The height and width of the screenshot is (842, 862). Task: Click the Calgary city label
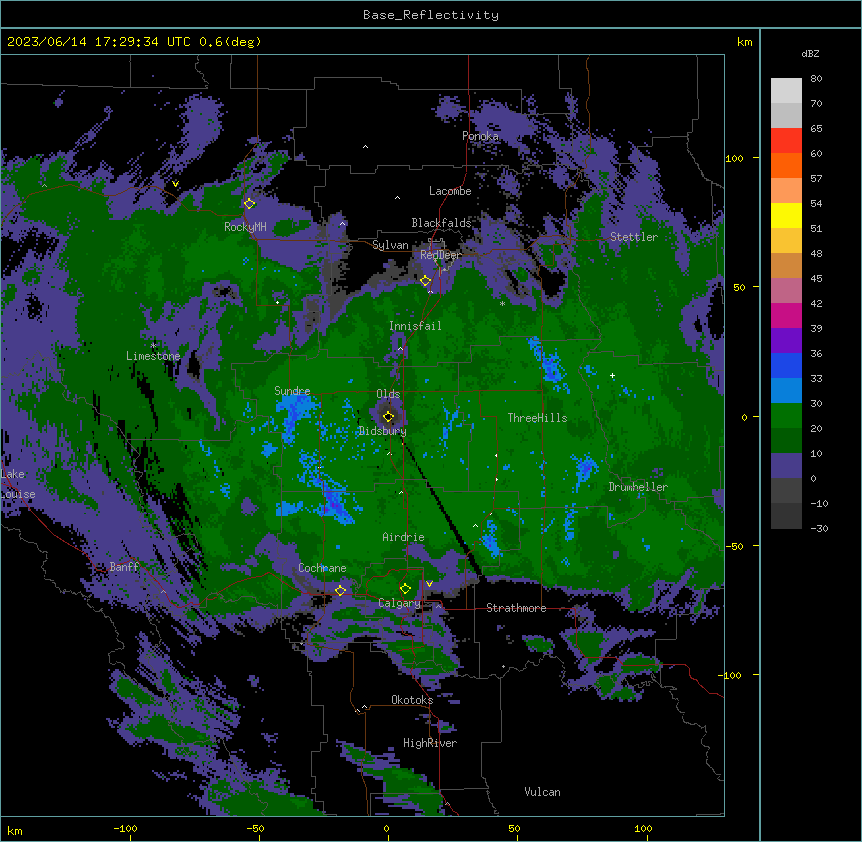click(x=399, y=603)
